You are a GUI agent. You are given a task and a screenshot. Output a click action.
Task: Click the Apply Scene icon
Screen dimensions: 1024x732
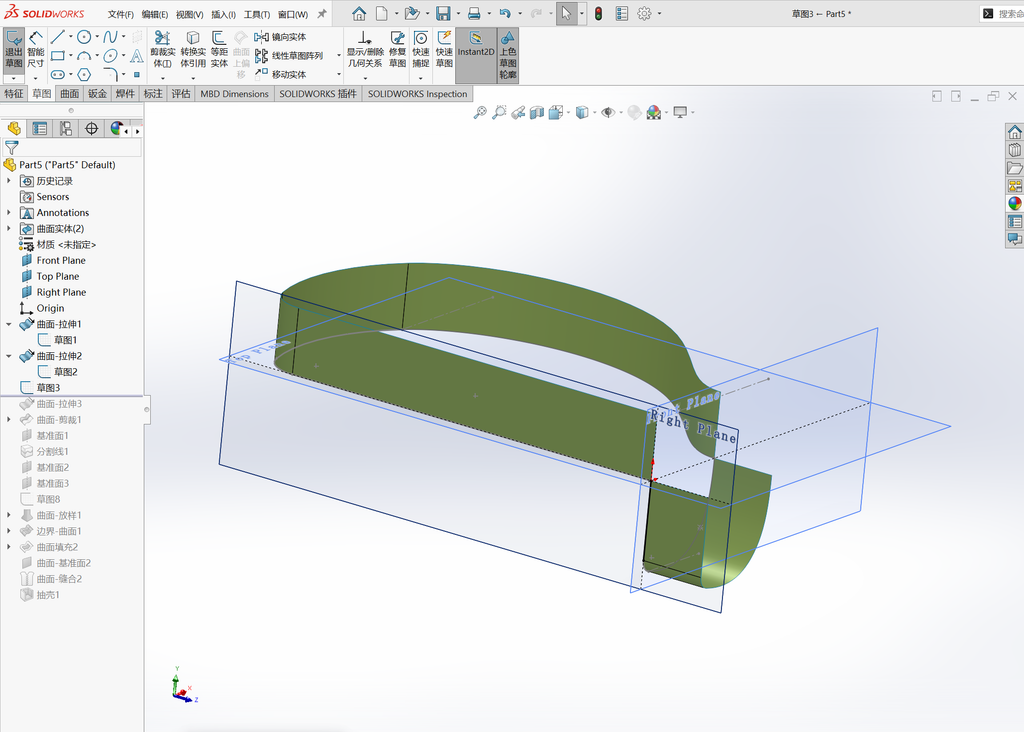coord(654,112)
